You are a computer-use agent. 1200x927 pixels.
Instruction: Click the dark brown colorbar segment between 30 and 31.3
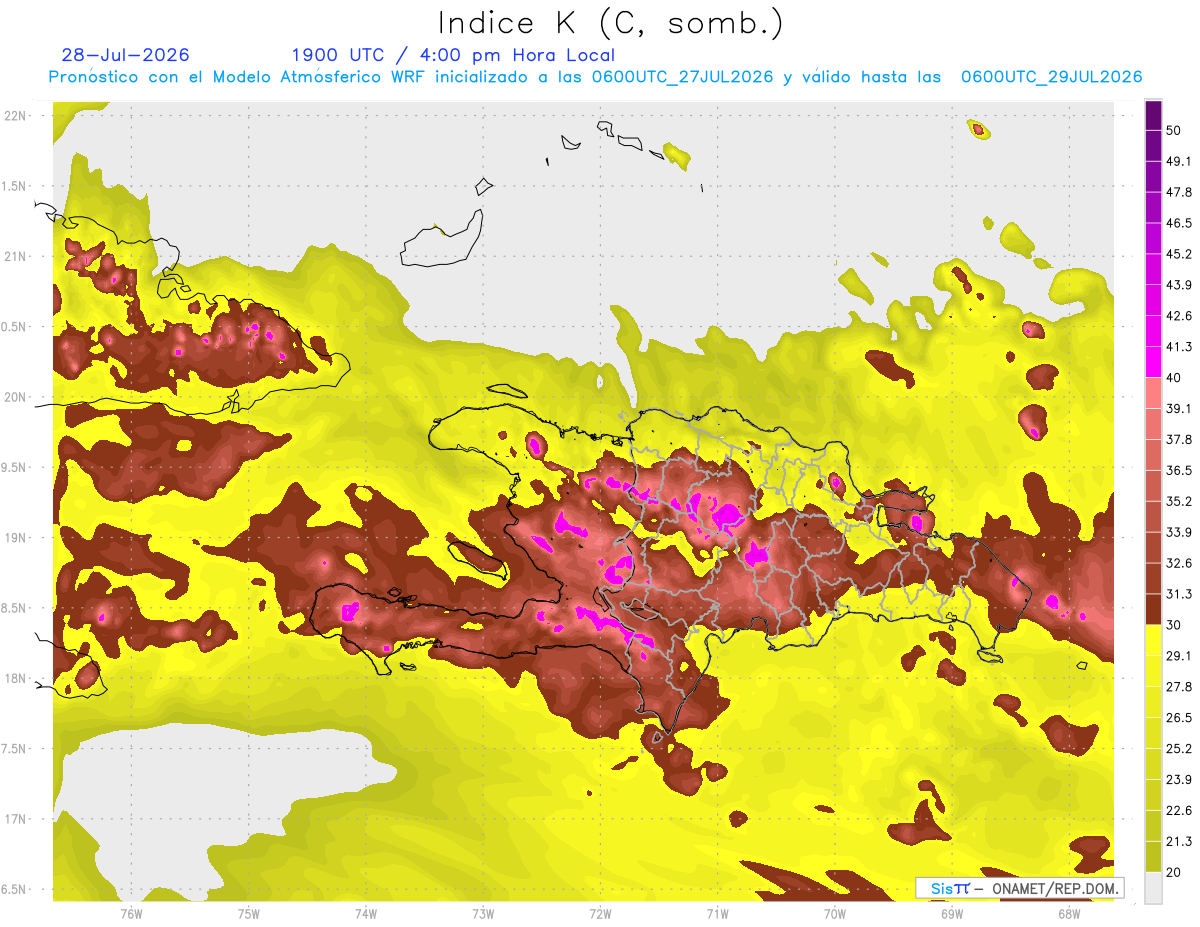pyautogui.click(x=1153, y=610)
